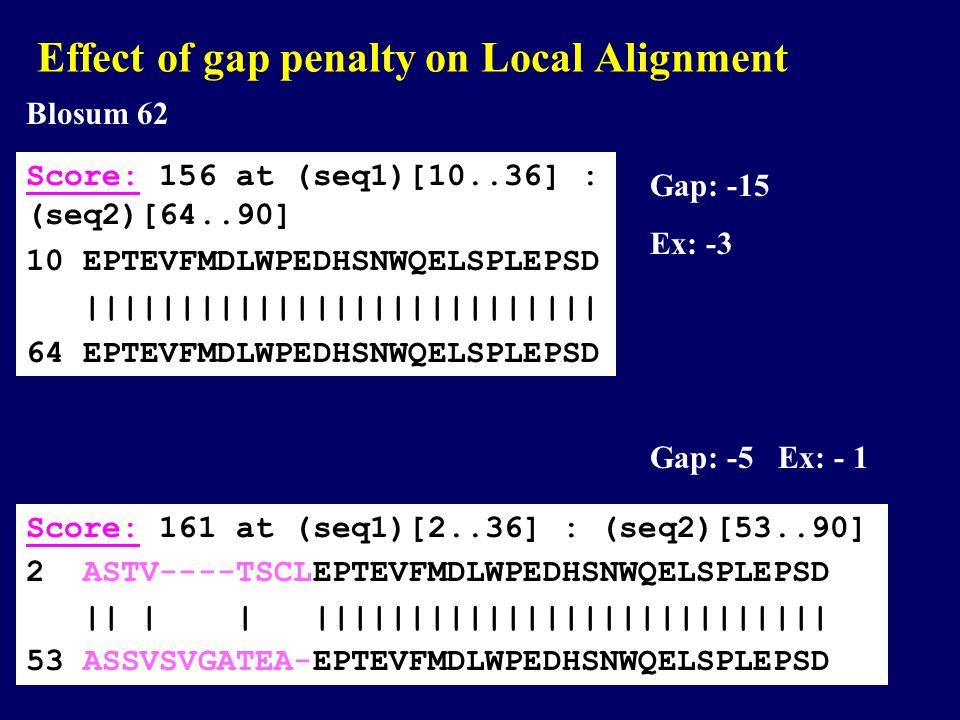Click the score value '156'
This screenshot has width=960, height=720.
(187, 176)
